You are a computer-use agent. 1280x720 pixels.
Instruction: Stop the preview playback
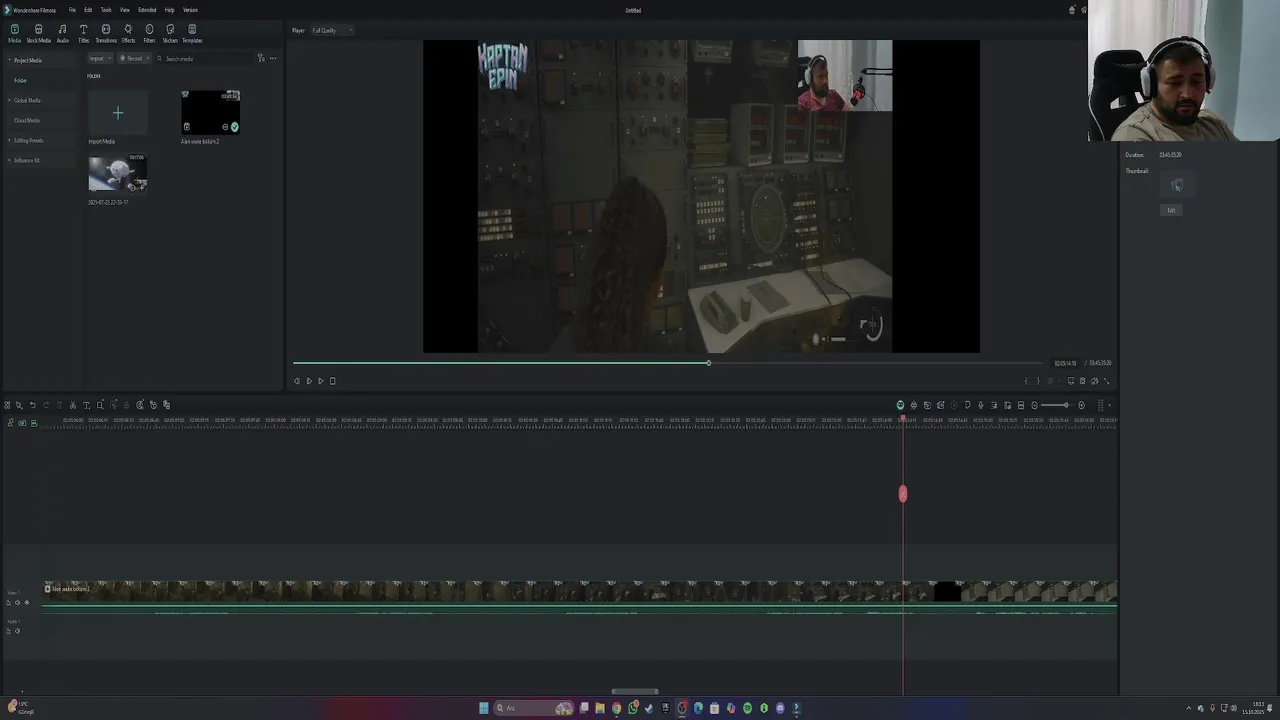332,381
